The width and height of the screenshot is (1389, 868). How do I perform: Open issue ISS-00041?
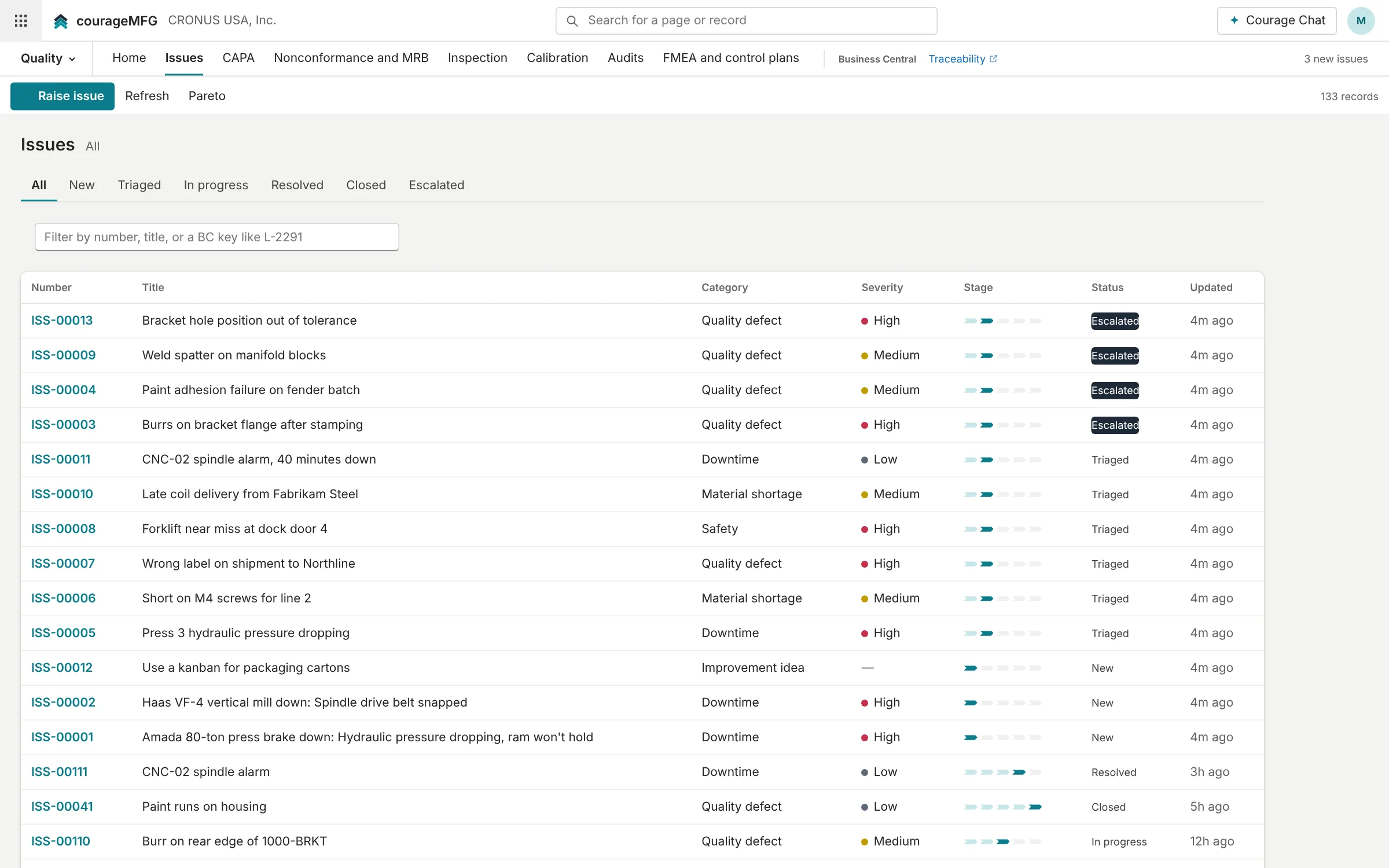62,807
